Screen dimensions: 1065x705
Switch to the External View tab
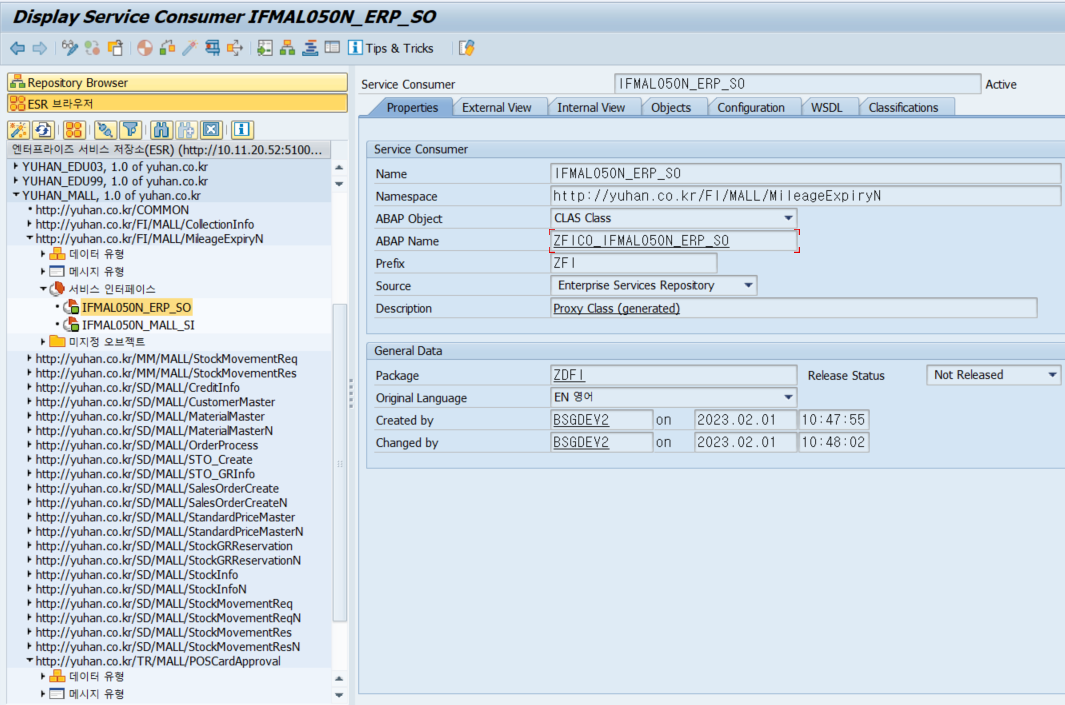pyautogui.click(x=497, y=107)
